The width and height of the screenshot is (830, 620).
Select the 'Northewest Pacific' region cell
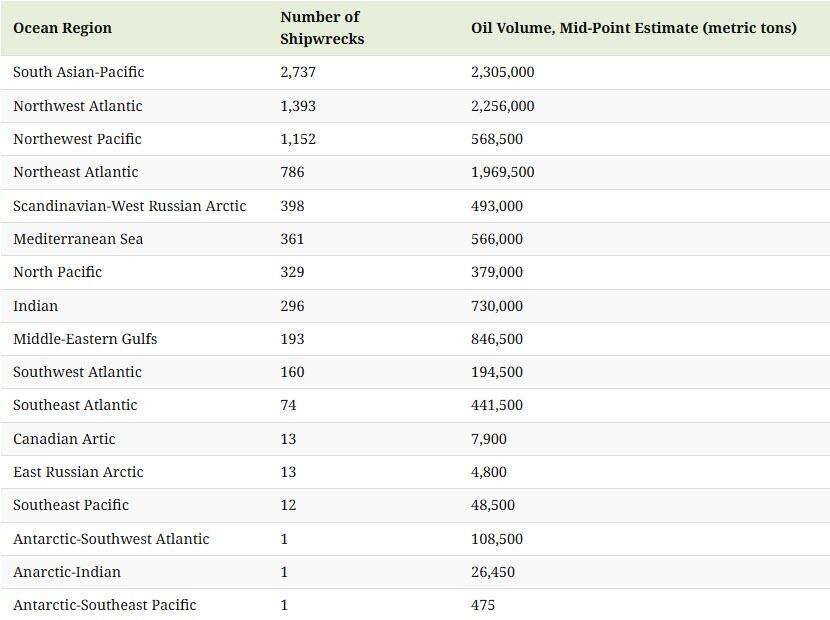pos(77,139)
